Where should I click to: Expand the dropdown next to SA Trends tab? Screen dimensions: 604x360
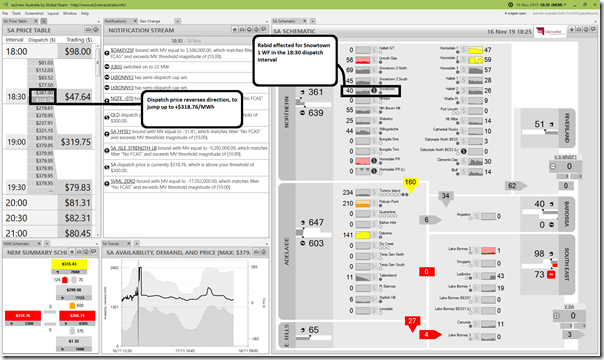pos(136,243)
